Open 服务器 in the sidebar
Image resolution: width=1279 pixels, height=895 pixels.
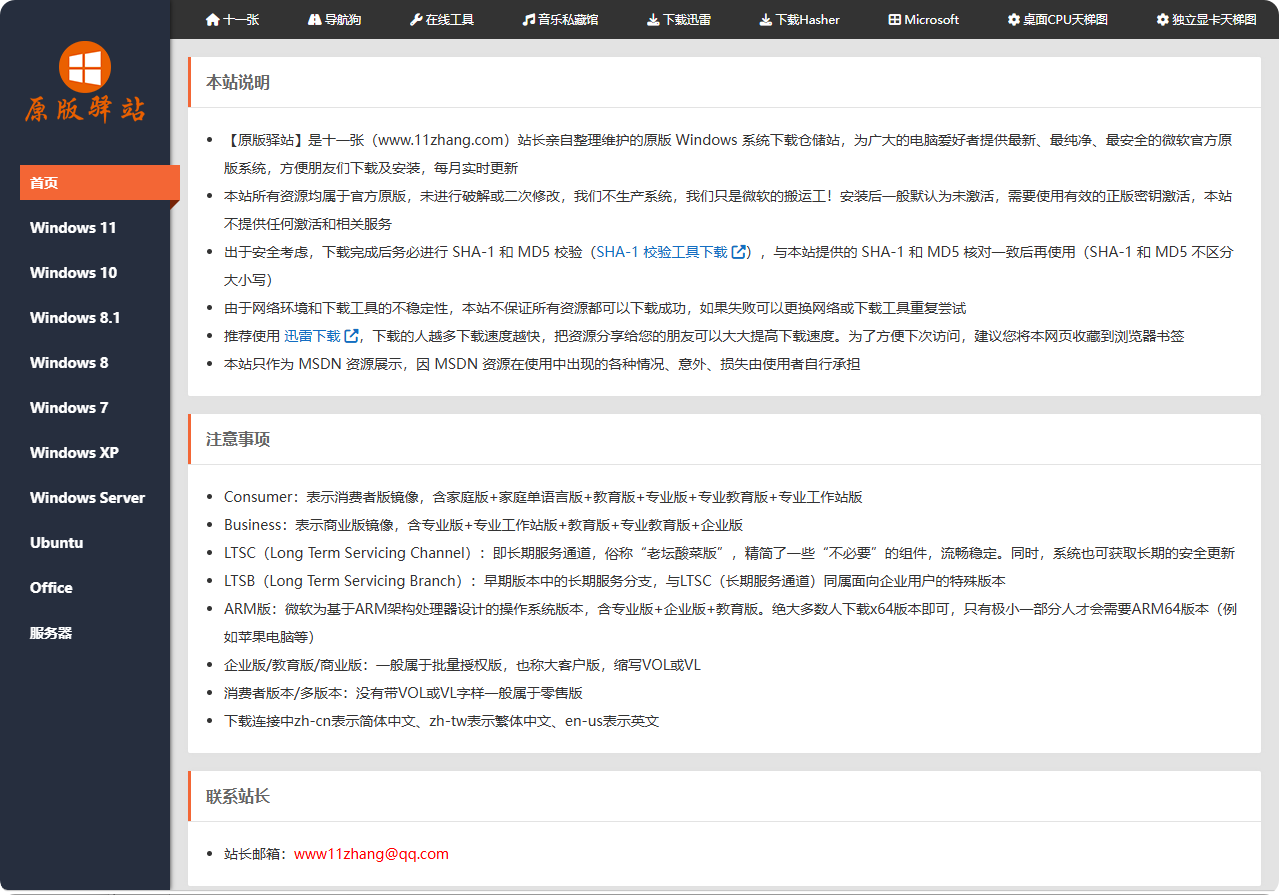[51, 633]
